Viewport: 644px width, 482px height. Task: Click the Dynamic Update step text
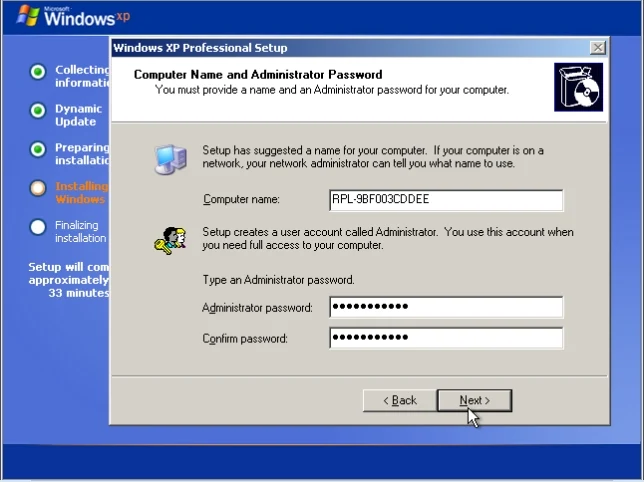78,115
